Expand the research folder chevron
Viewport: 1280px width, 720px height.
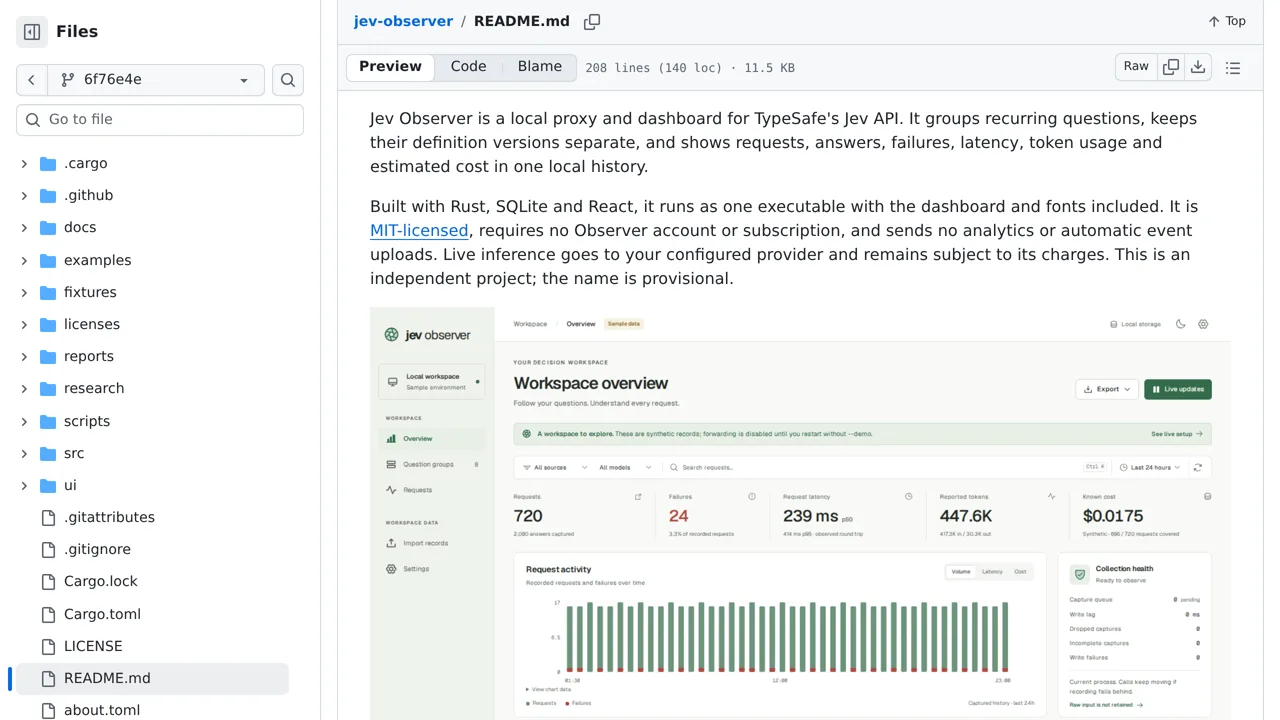click(24, 388)
